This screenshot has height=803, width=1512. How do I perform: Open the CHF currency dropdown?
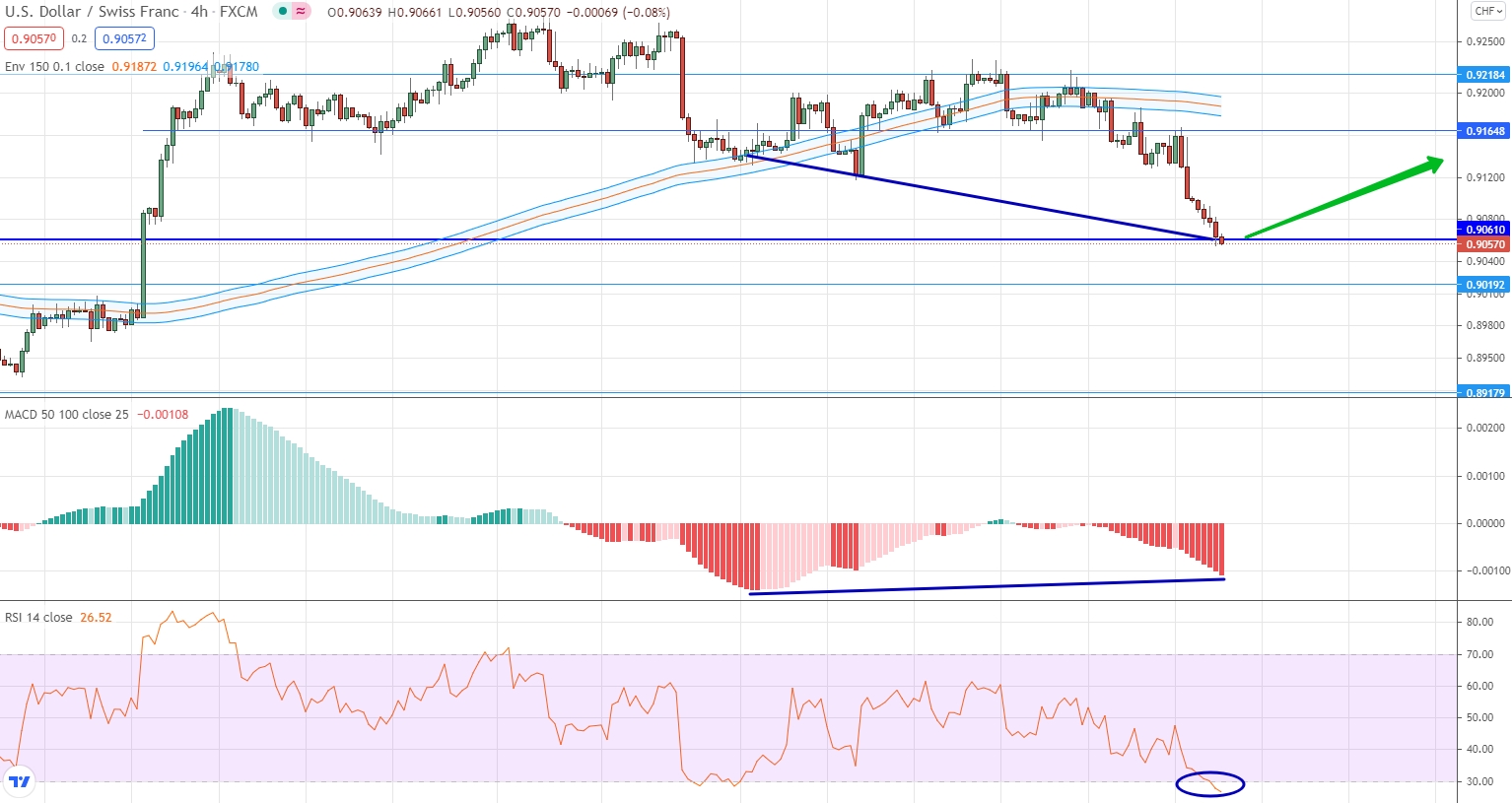(1487, 12)
